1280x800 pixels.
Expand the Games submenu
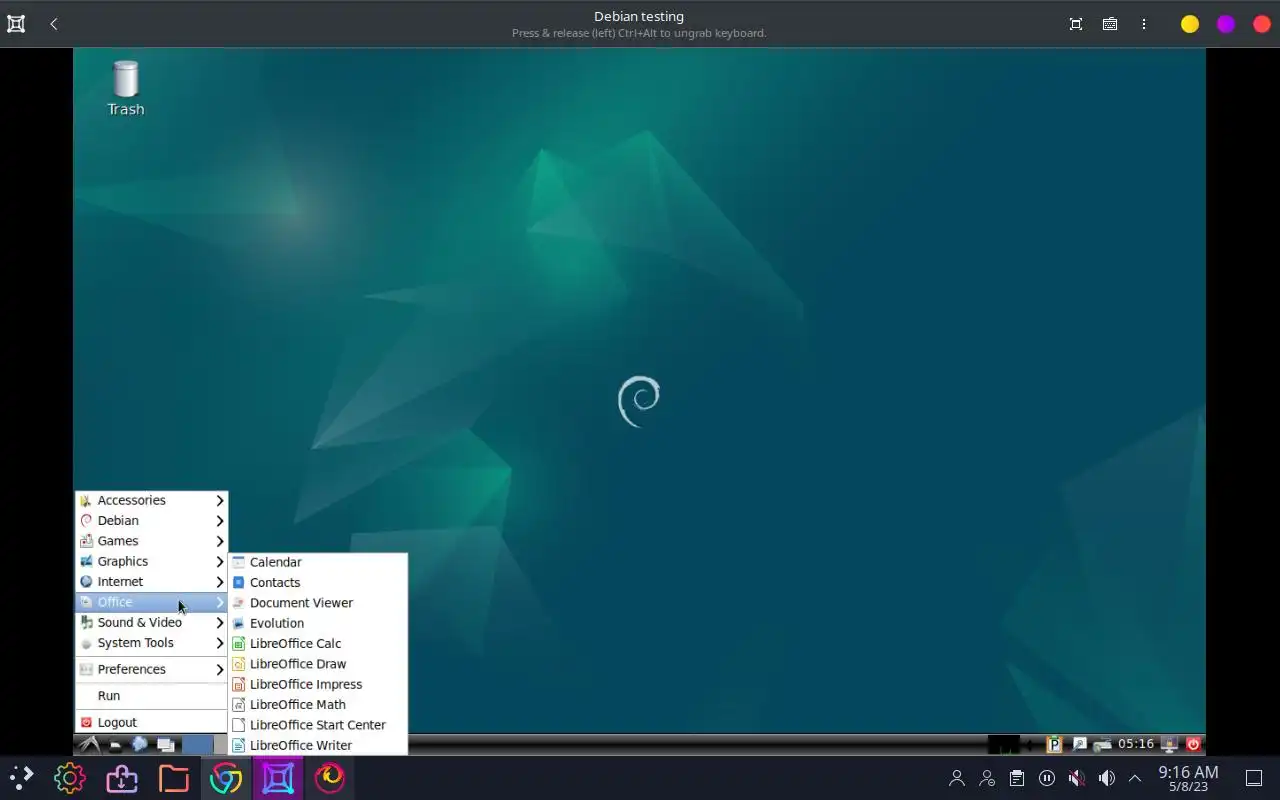pyautogui.click(x=151, y=541)
